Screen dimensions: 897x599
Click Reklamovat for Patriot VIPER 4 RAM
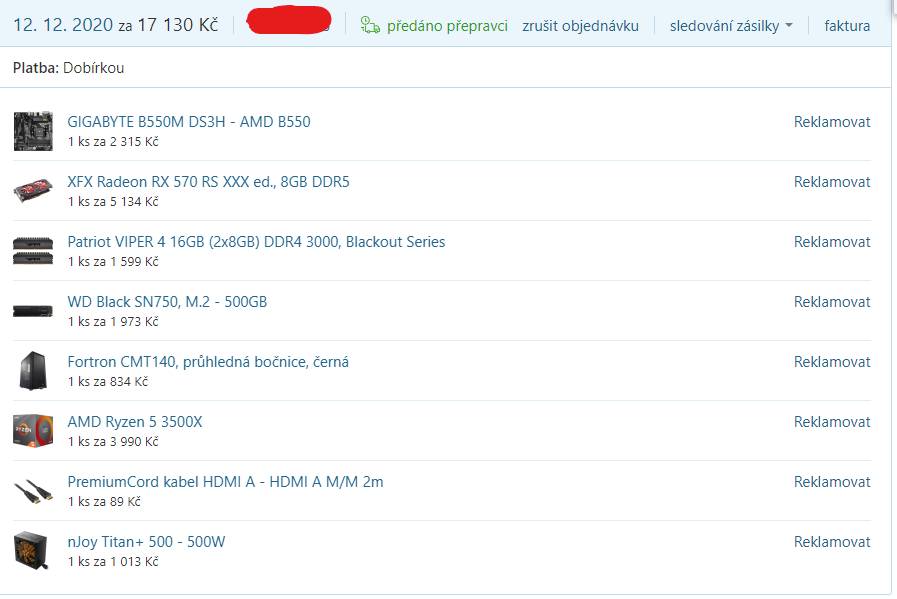click(832, 242)
